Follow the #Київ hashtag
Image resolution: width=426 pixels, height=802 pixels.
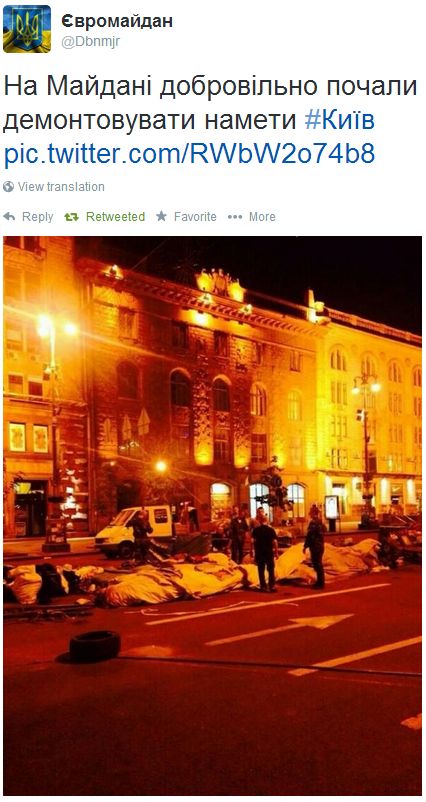340,121
